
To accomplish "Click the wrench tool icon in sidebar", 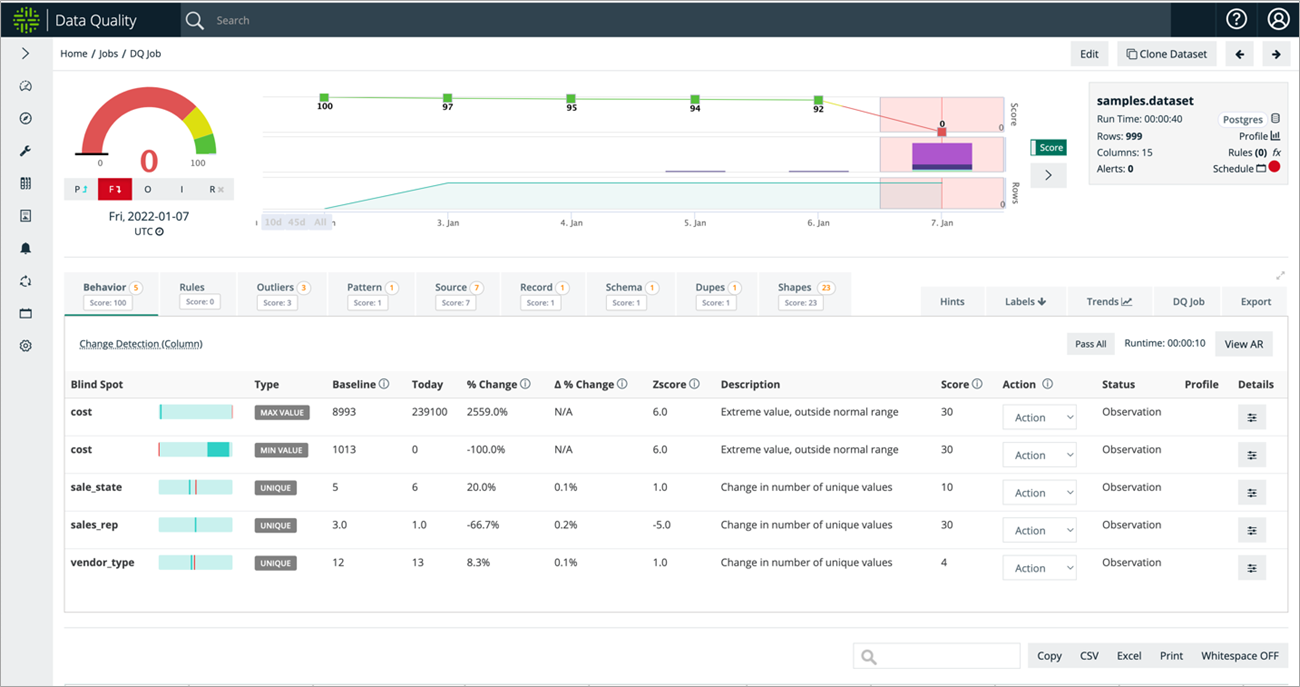I will click(x=26, y=151).
